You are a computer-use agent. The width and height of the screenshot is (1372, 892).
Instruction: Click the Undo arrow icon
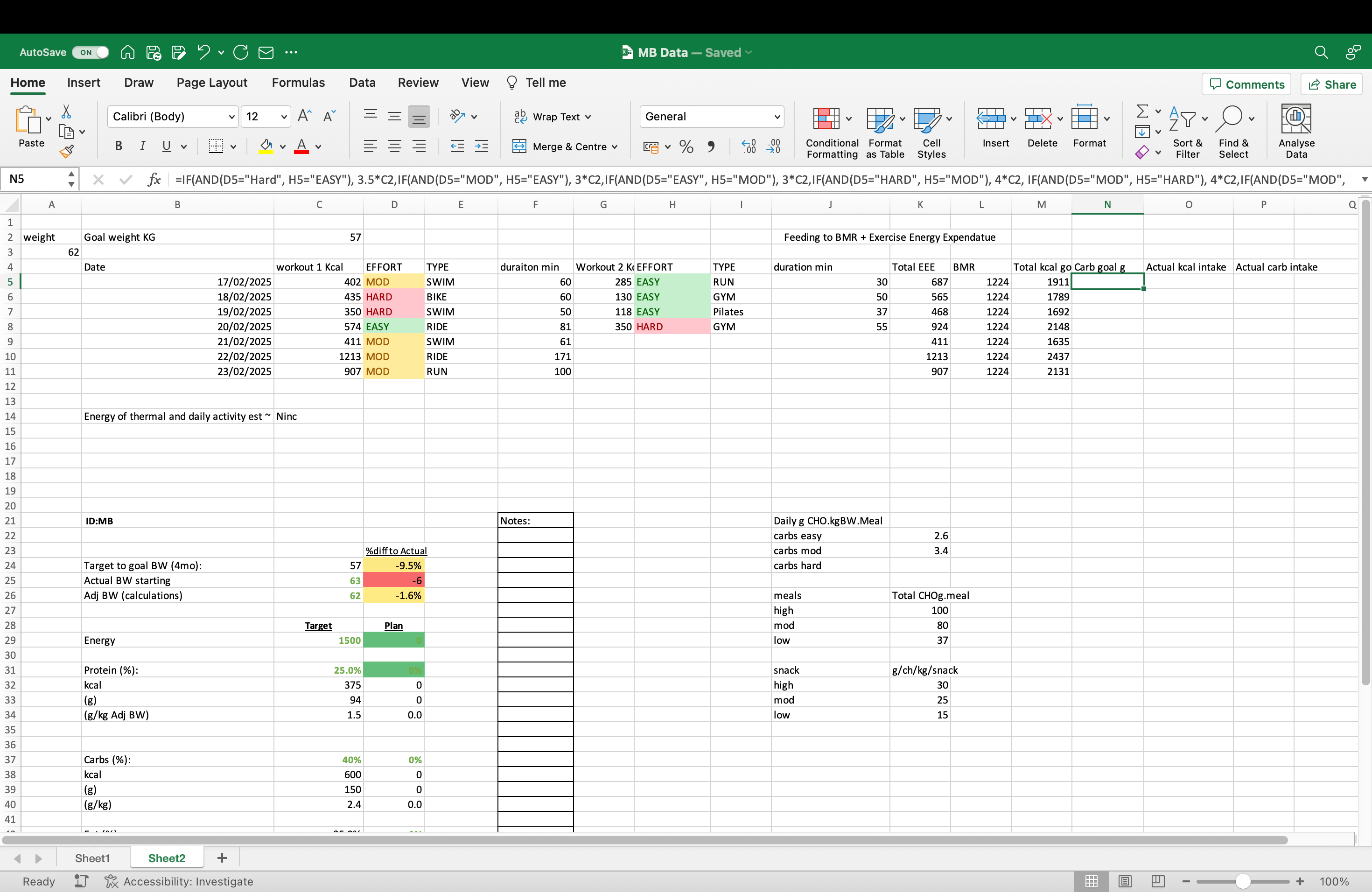click(x=203, y=52)
